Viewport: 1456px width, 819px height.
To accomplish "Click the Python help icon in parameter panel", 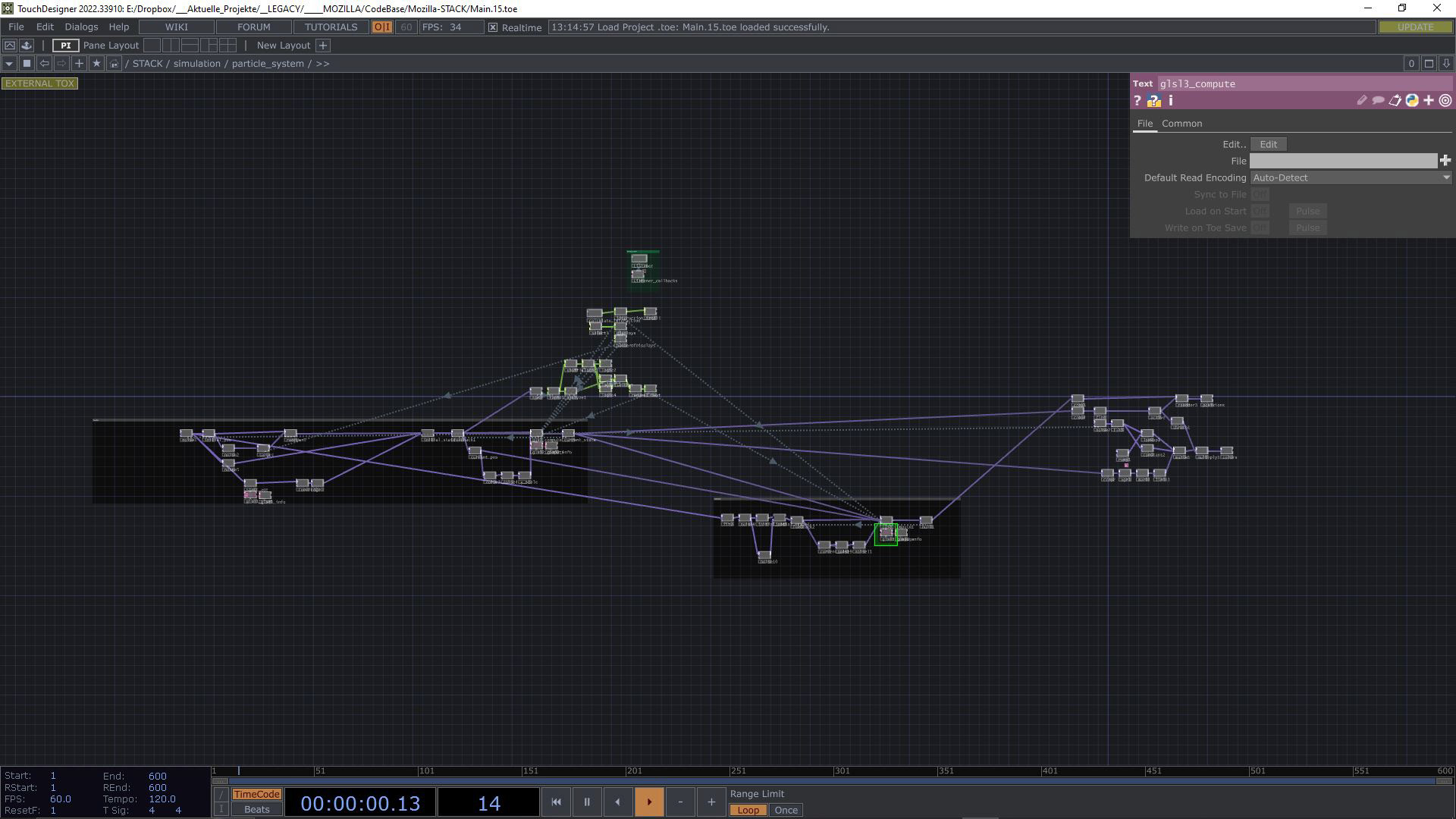I will pyautogui.click(x=1153, y=101).
